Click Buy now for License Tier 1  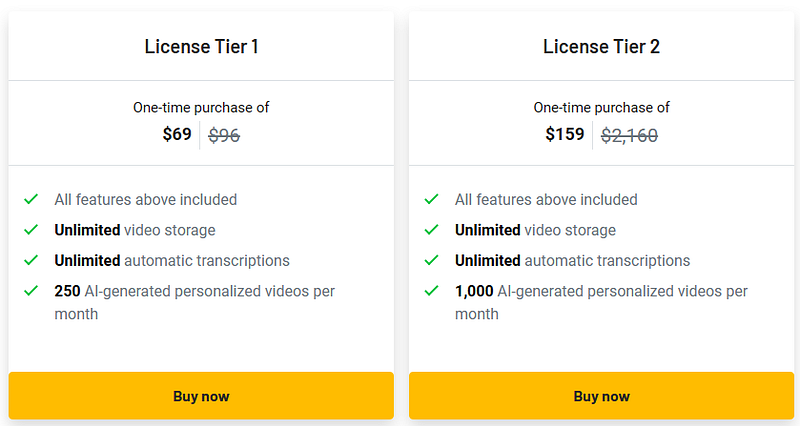pyautogui.click(x=201, y=396)
